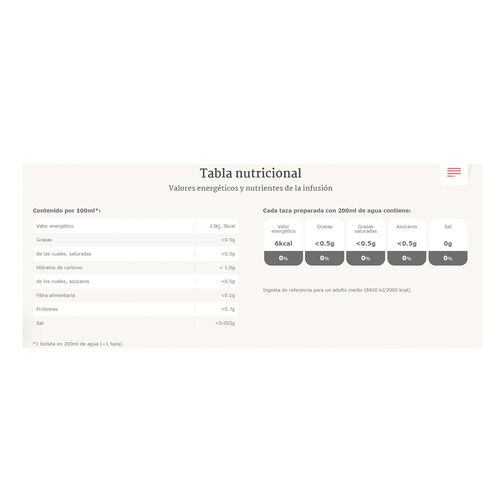This screenshot has width=500, height=500.
Task: Click the Ingesta de referencia note
Action: pos(337,290)
